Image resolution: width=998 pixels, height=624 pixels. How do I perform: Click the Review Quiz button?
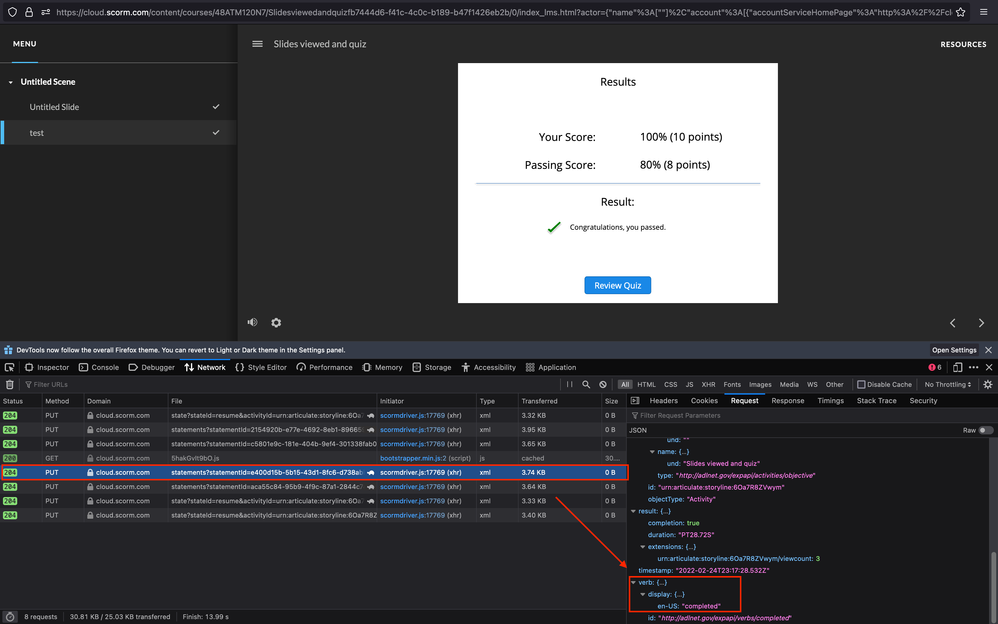click(618, 285)
